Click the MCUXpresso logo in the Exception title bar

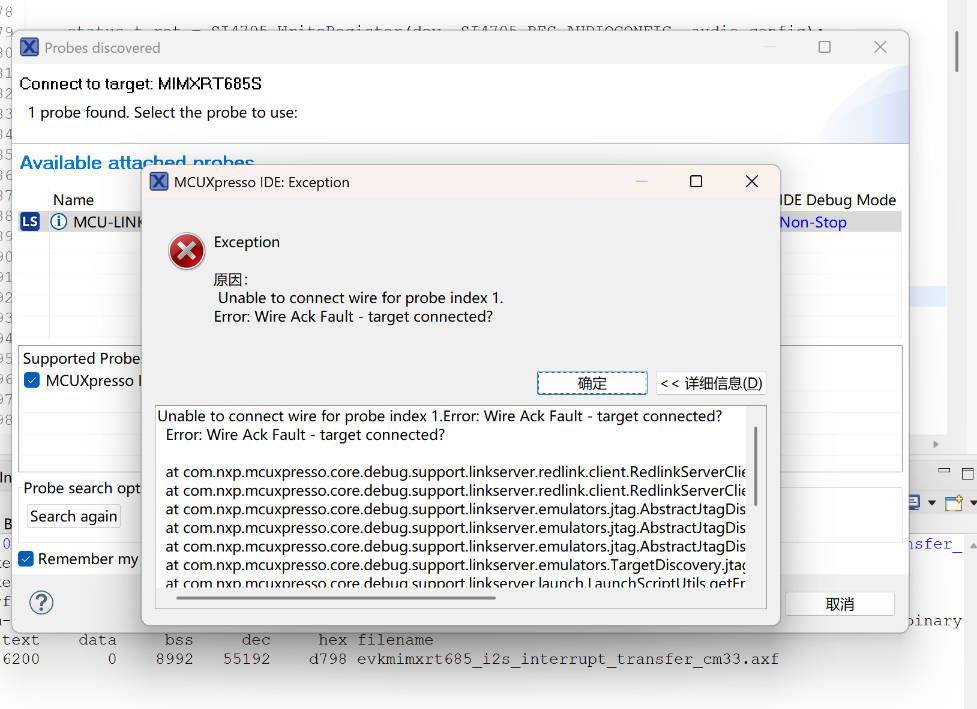click(x=160, y=182)
